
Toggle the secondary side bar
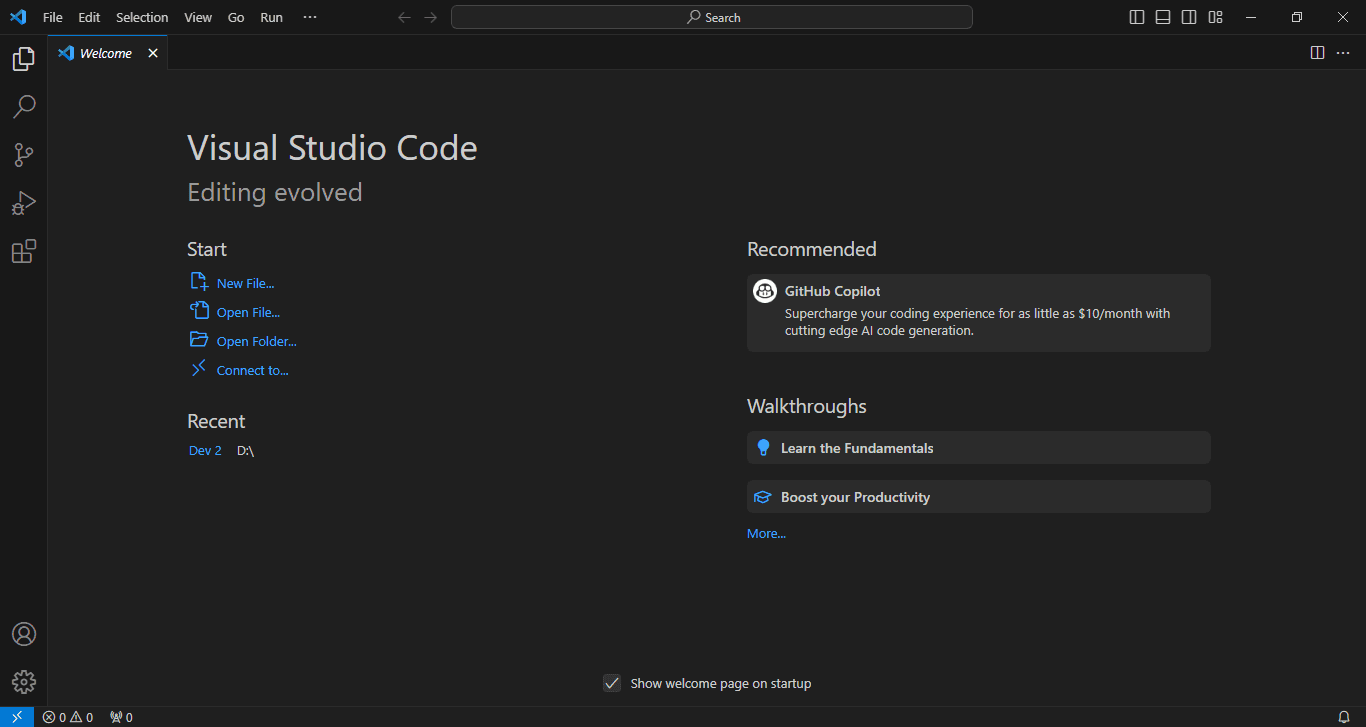coord(1188,16)
